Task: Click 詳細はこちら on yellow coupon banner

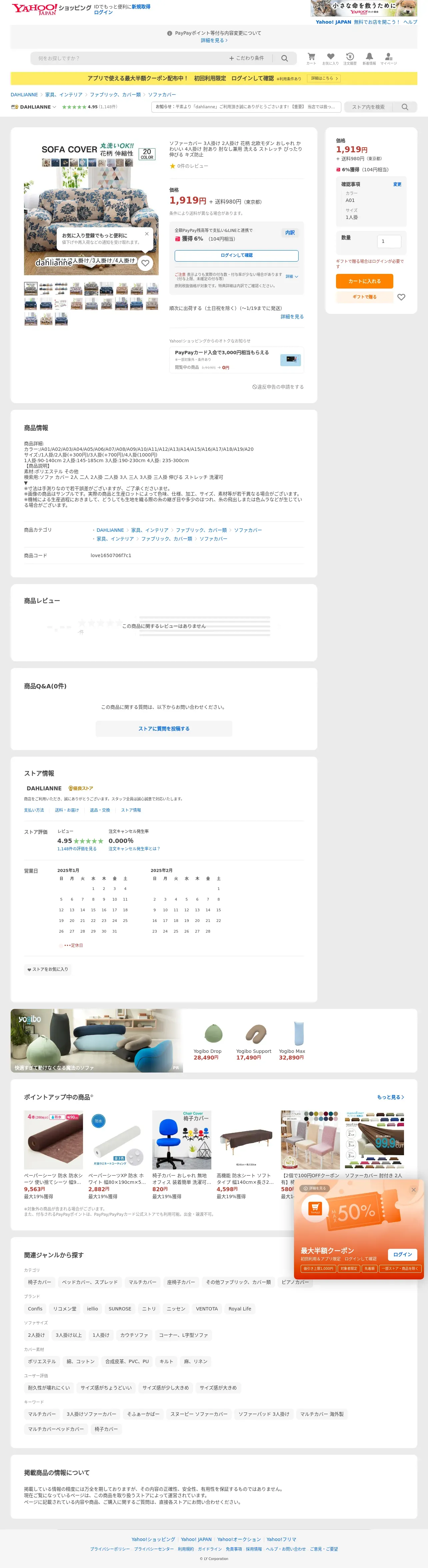Action: point(324,79)
